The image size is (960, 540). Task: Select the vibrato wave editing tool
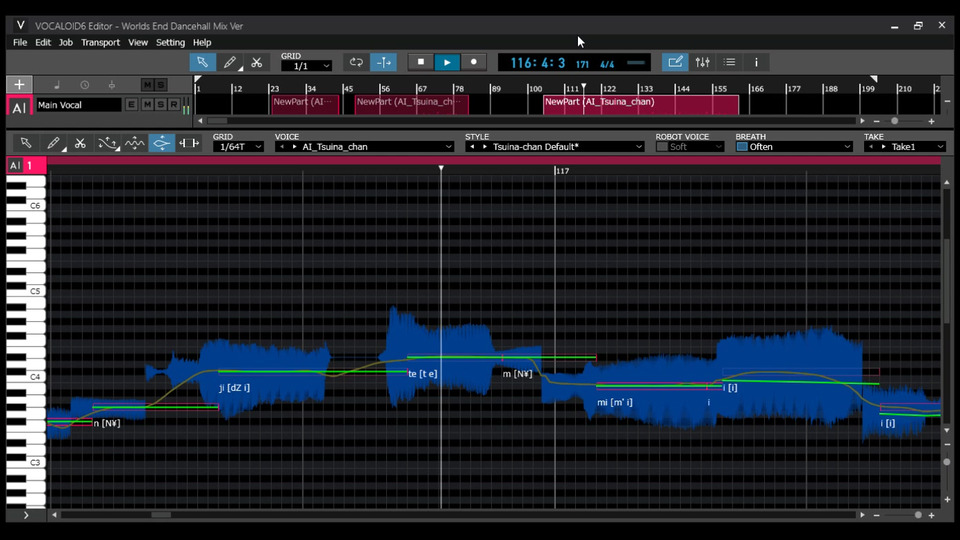pyautogui.click(x=135, y=143)
